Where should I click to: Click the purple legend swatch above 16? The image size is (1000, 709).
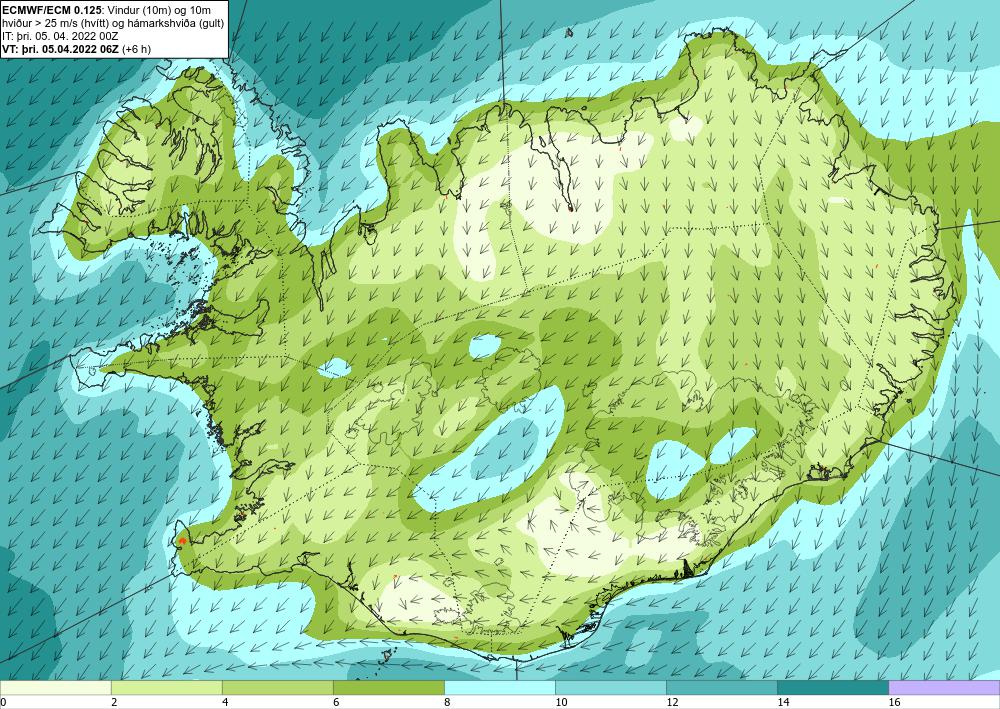945,688
